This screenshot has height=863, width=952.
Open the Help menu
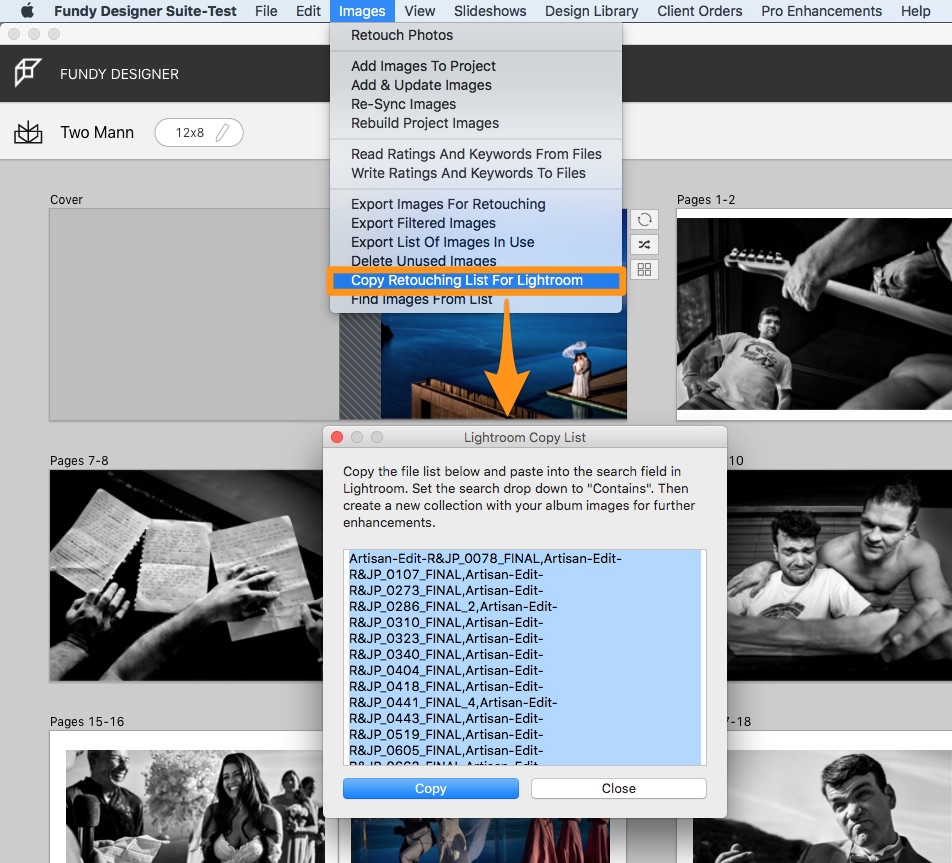tap(915, 11)
